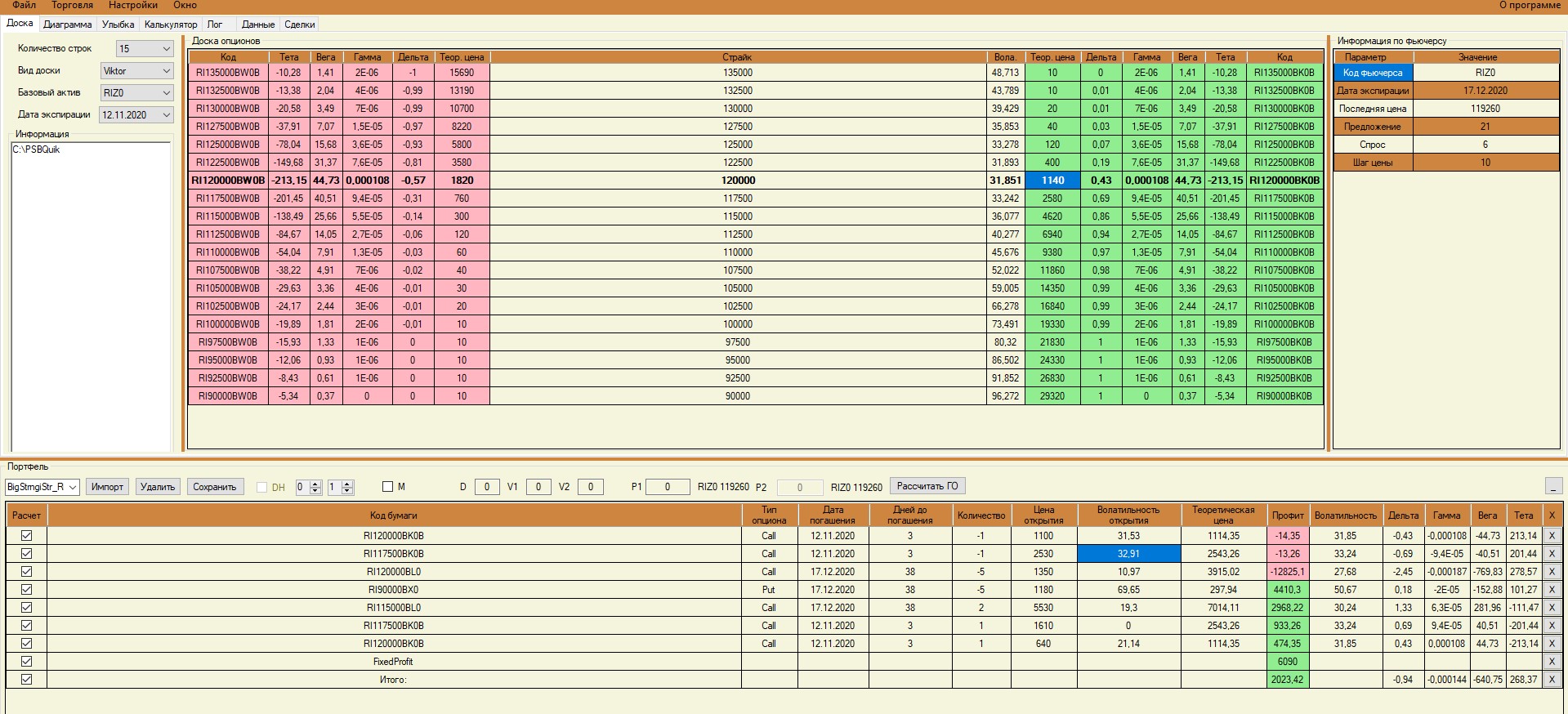Click the Информация box with C:\PSBQuik path
This screenshot has width=1568, height=714.
pos(91,296)
